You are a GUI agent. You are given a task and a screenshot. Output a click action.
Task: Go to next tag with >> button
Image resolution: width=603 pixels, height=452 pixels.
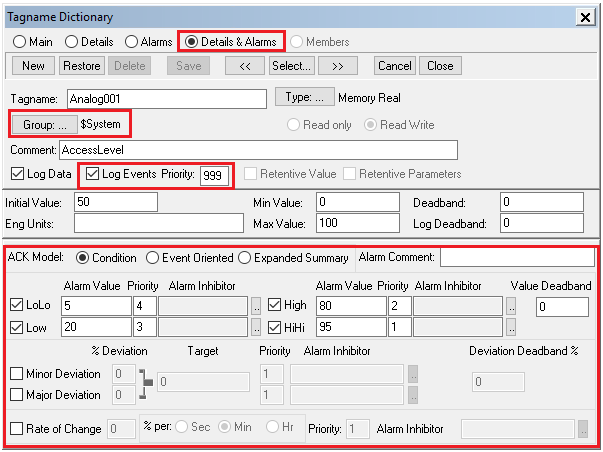pyautogui.click(x=338, y=66)
